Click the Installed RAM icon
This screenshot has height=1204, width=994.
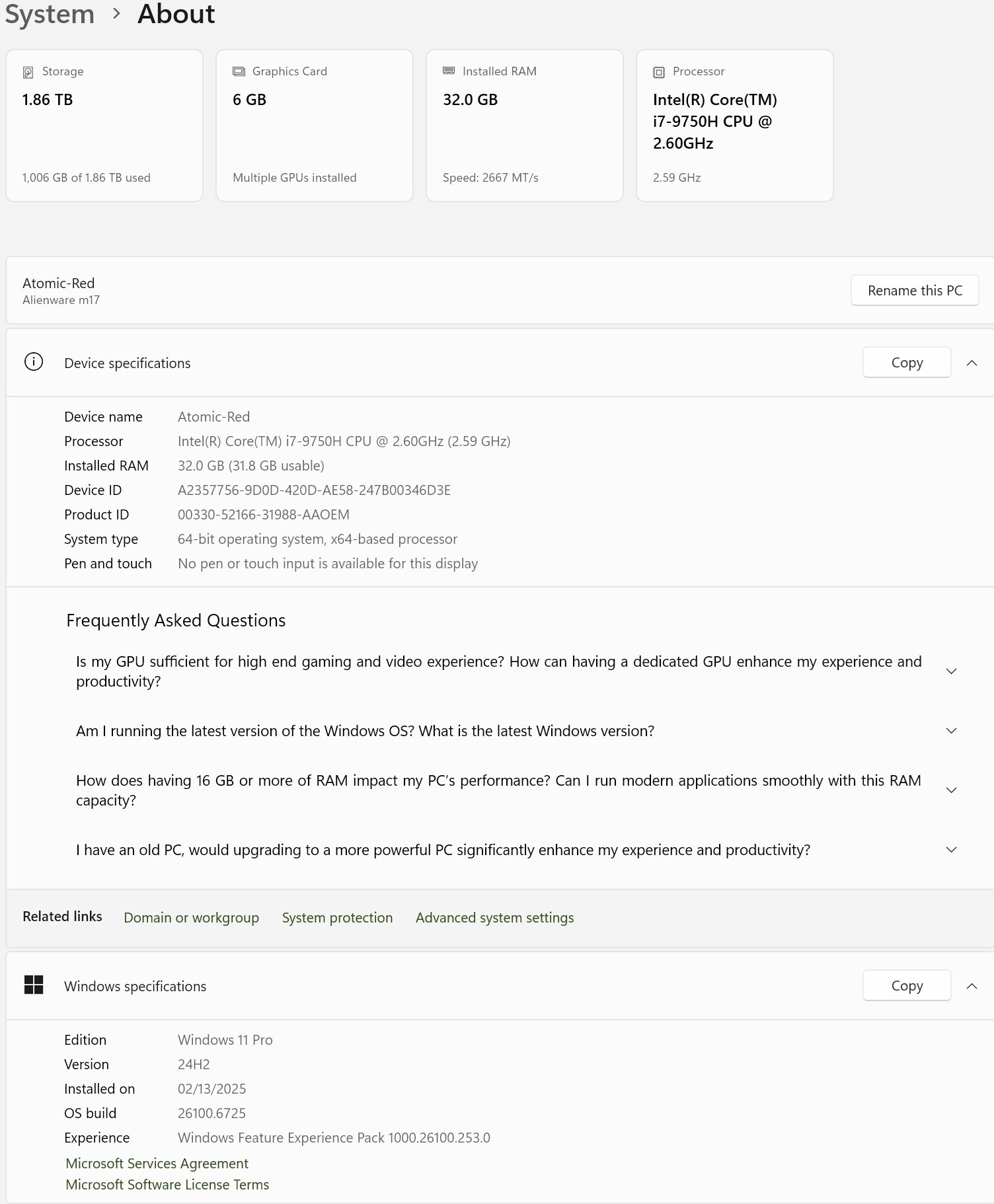tap(449, 71)
